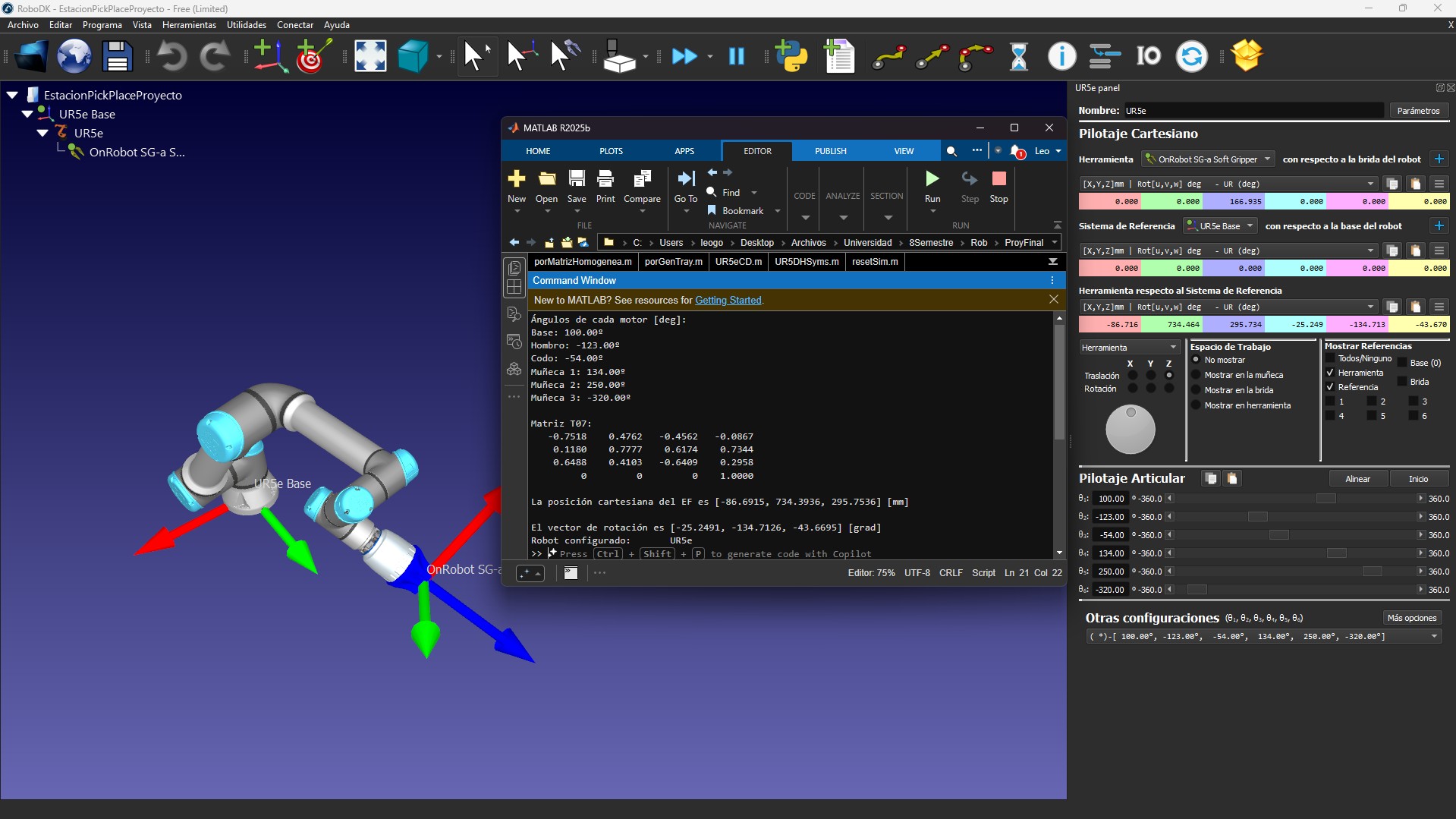The height and width of the screenshot is (819, 1456).
Task: Open the OnRobot SG-a Soft Gripper tool dropdown
Action: point(1209,159)
